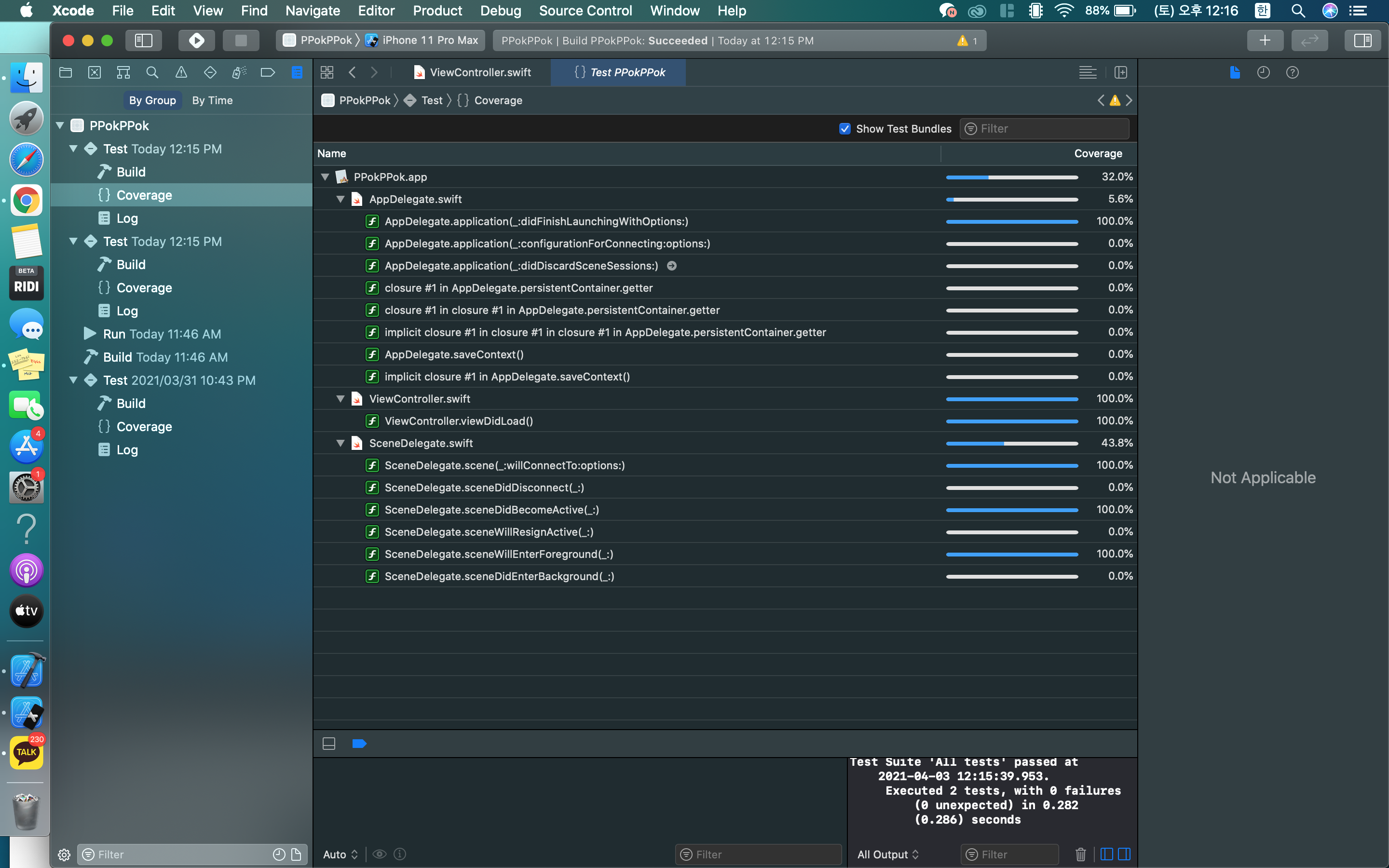Switch navigator grouping to By Time
This screenshot has height=868, width=1389.
click(x=212, y=100)
